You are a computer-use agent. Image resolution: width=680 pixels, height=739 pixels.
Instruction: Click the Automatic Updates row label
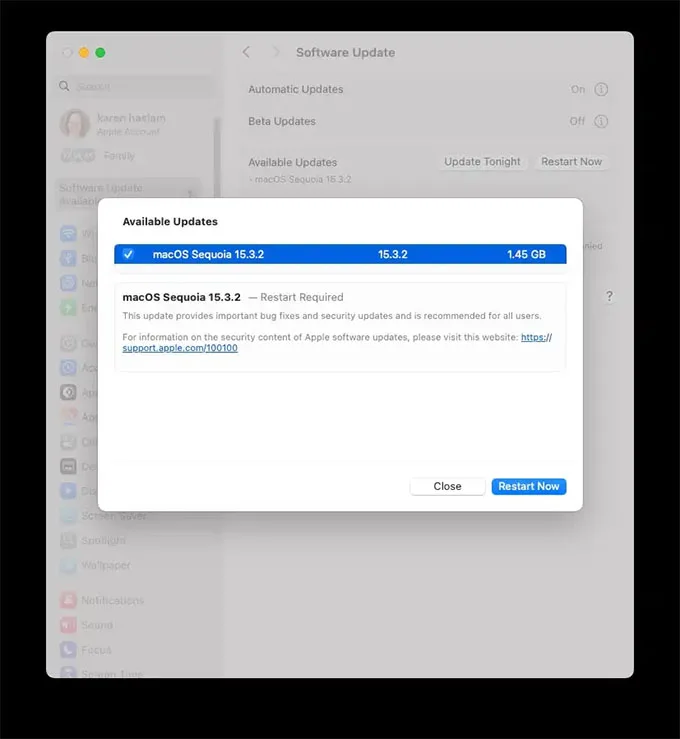295,89
